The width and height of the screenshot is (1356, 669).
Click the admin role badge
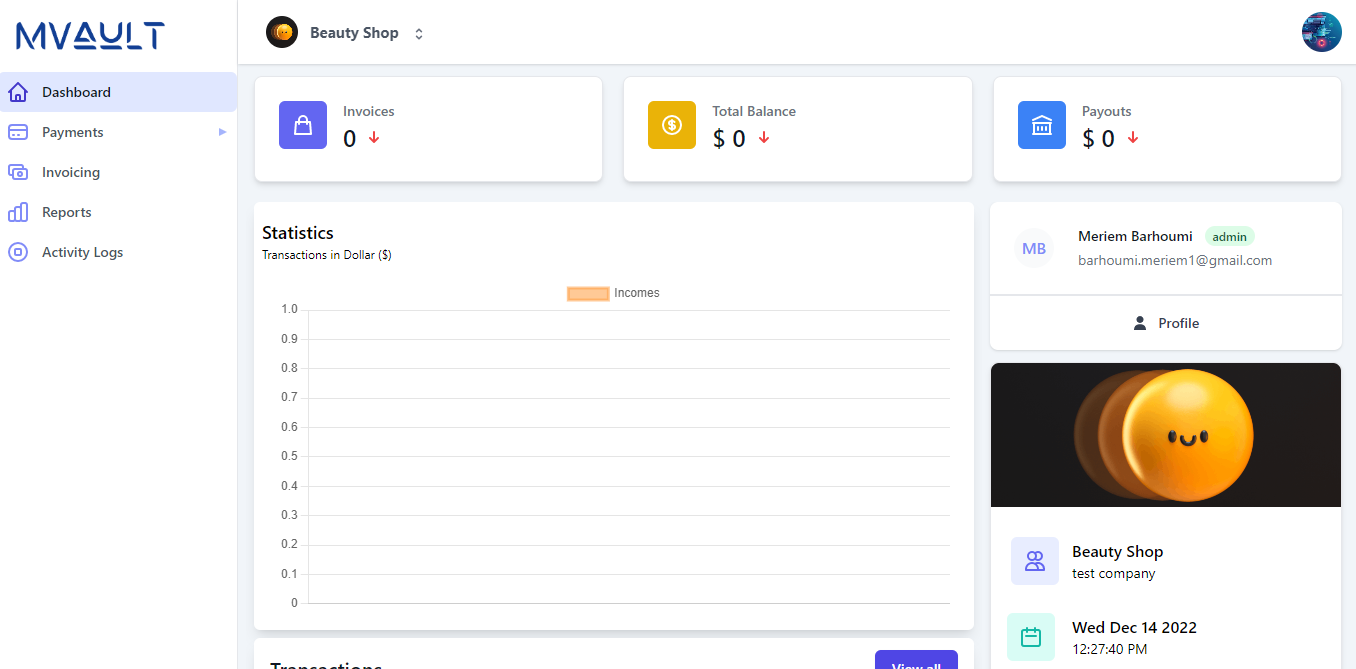1229,237
